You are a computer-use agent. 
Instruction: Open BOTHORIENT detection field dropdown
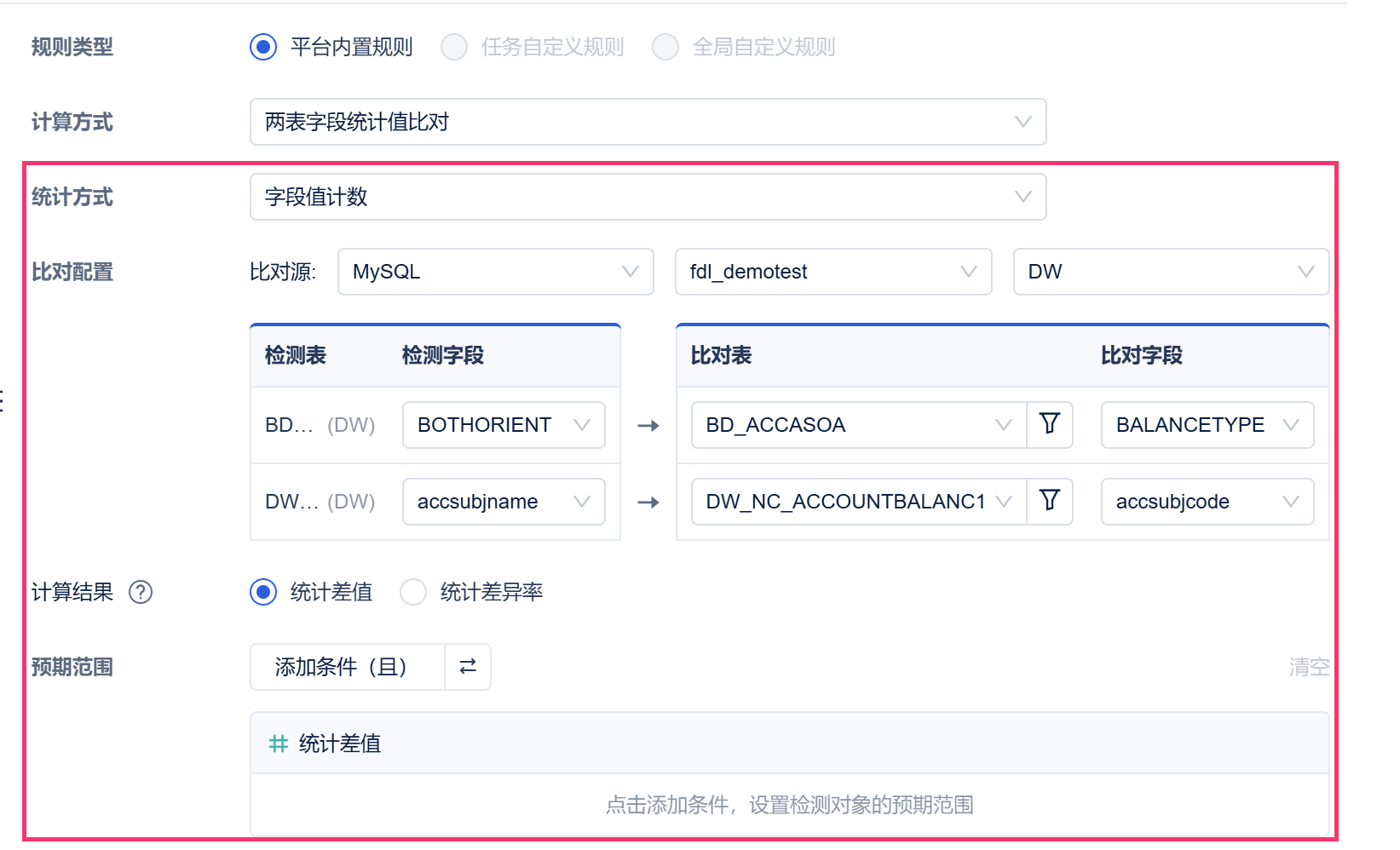tap(504, 425)
